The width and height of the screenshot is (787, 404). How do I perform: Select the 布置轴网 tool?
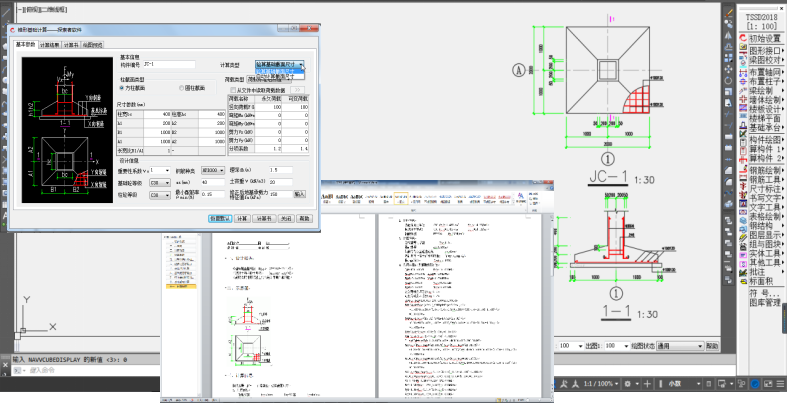(764, 72)
